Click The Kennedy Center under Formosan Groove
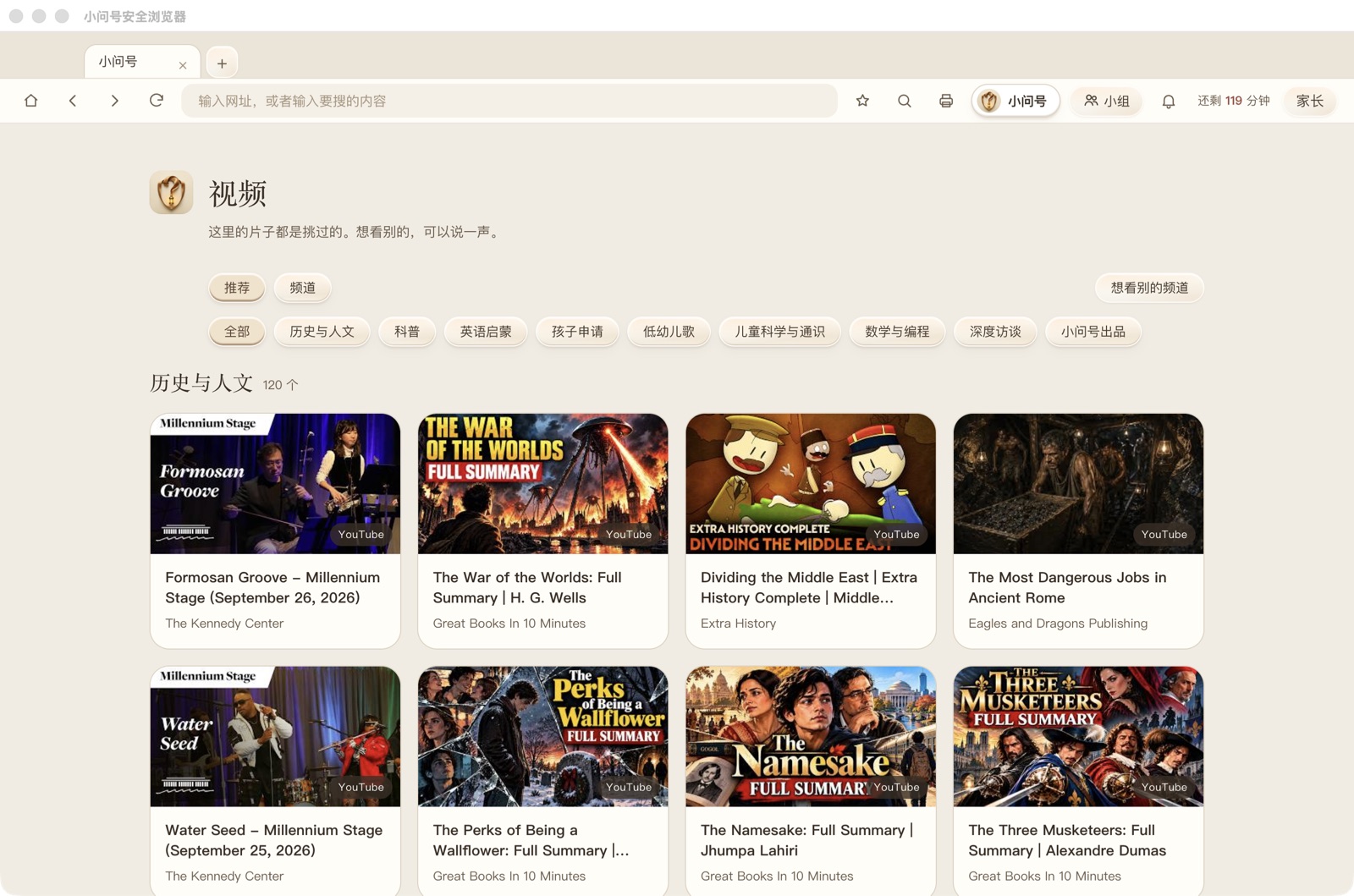Image resolution: width=1354 pixels, height=896 pixels. click(x=224, y=624)
